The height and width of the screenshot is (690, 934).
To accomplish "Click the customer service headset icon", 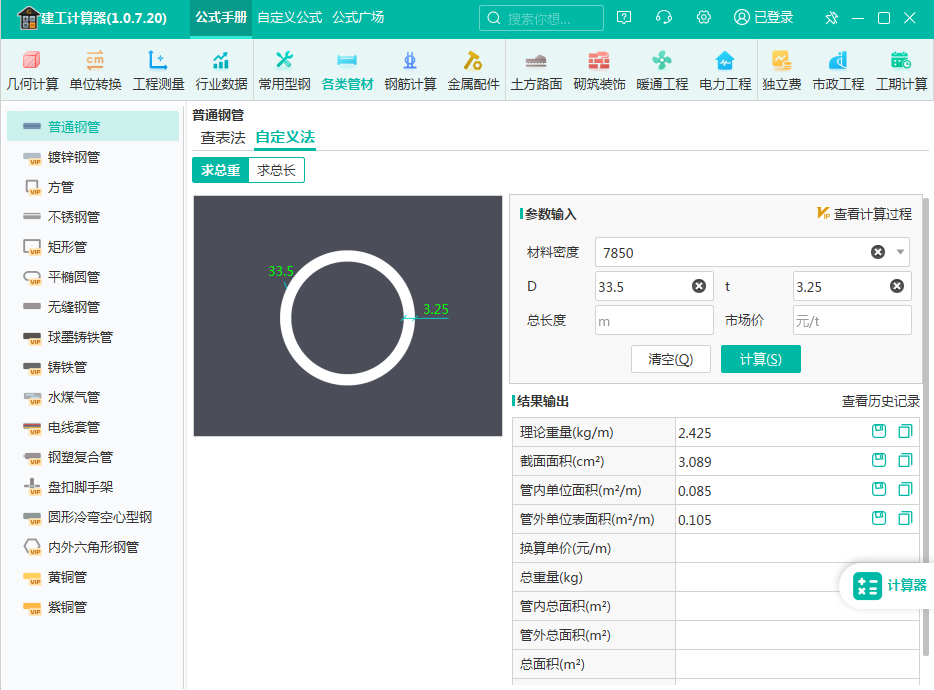I will click(664, 18).
